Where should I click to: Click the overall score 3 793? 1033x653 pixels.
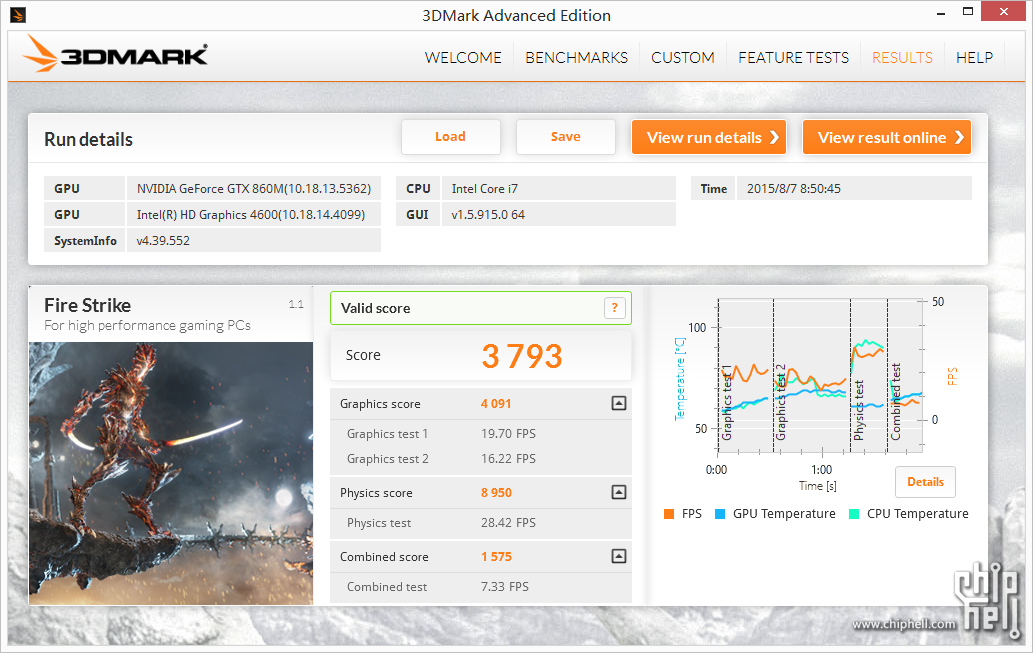pos(522,356)
